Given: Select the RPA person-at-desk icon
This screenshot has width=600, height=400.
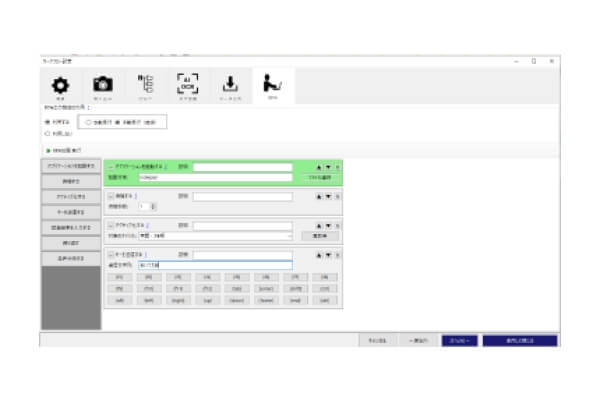Looking at the screenshot, I should click(272, 86).
